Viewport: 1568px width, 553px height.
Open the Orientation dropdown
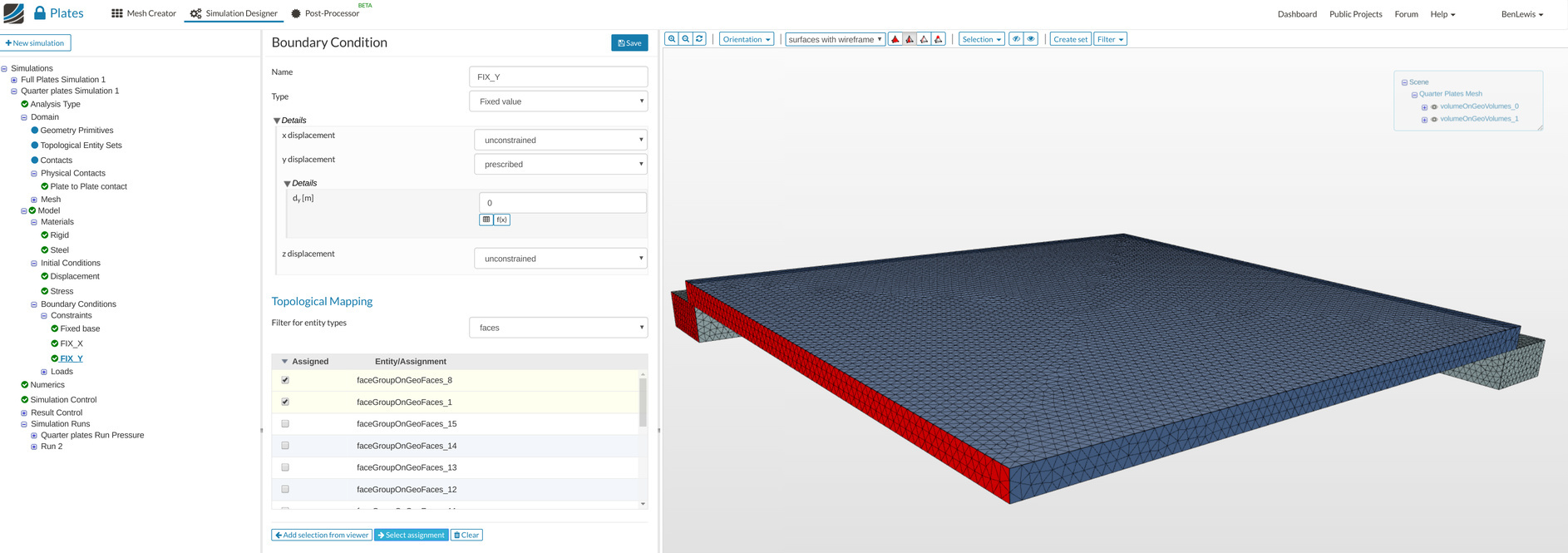(x=746, y=39)
